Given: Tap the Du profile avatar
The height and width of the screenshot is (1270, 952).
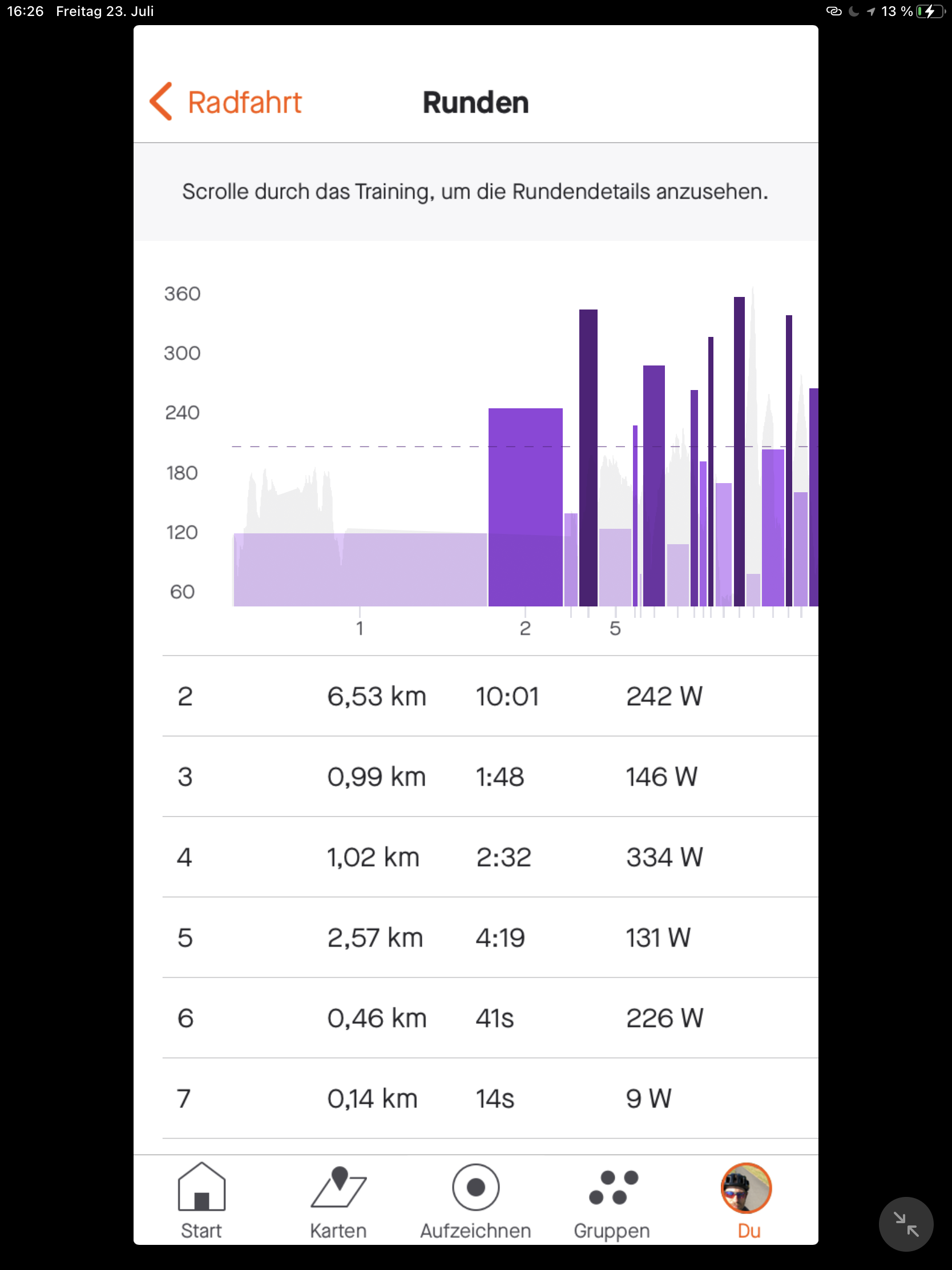Looking at the screenshot, I should [x=746, y=1187].
